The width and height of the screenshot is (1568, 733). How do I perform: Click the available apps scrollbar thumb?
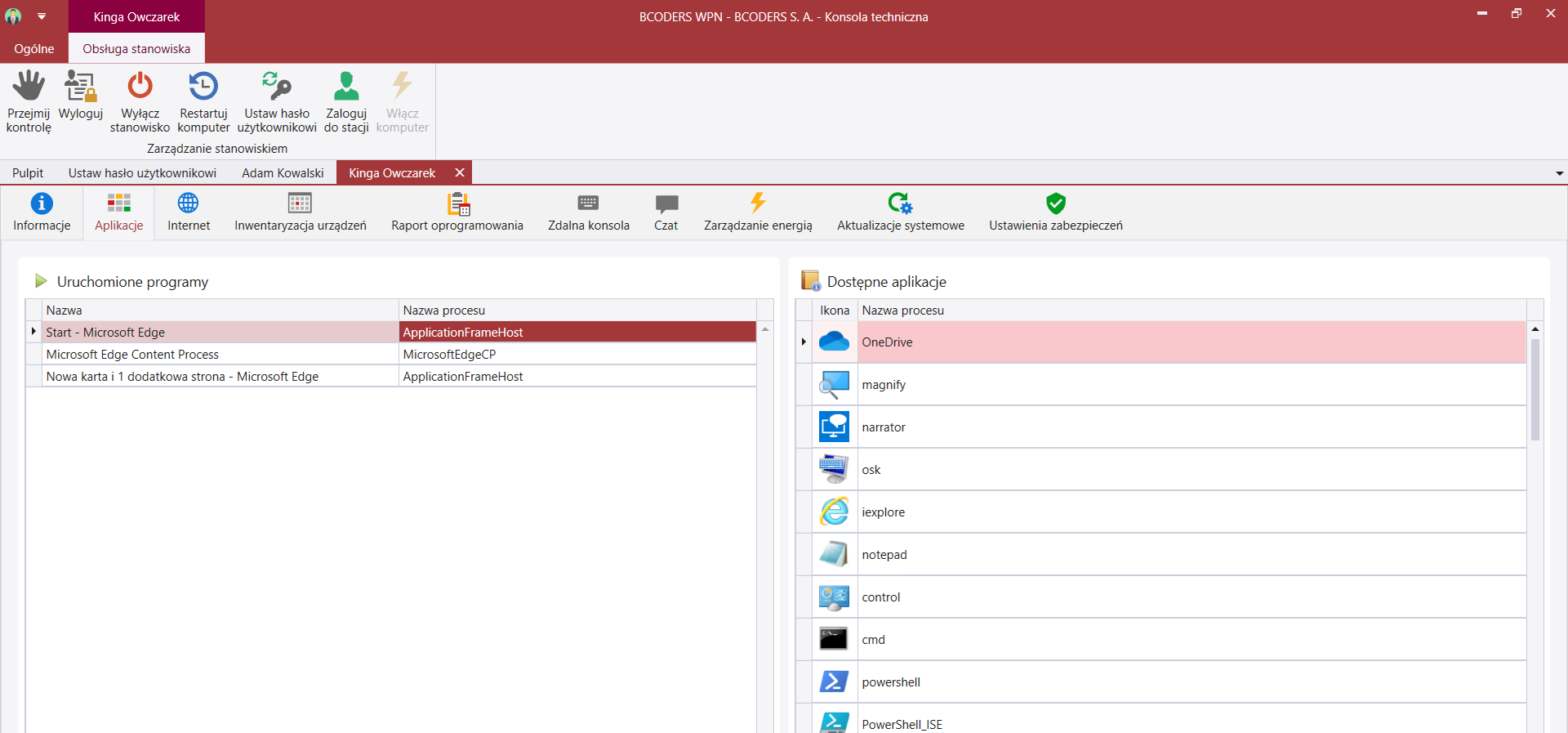(1535, 390)
